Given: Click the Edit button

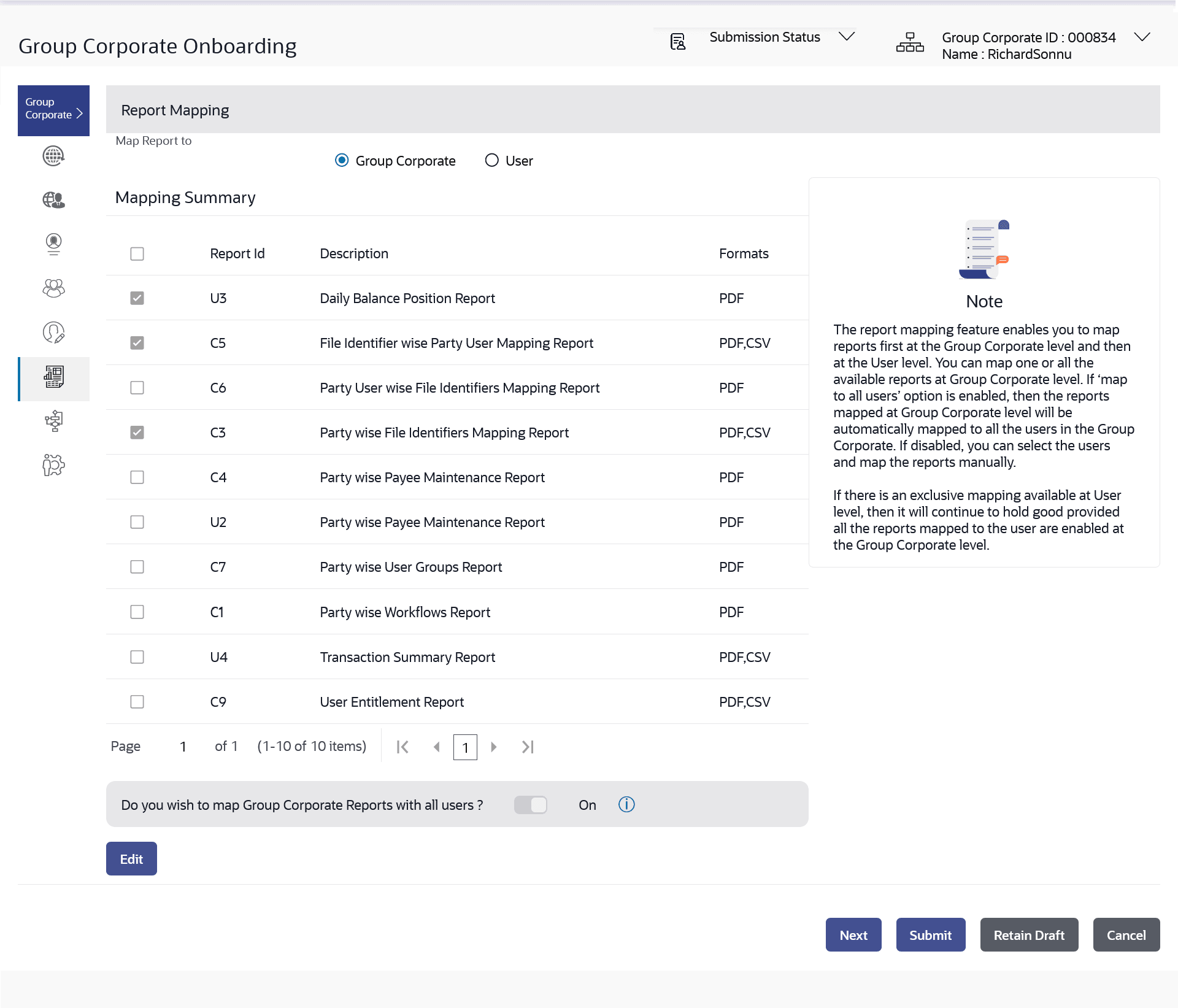Looking at the screenshot, I should [131, 858].
